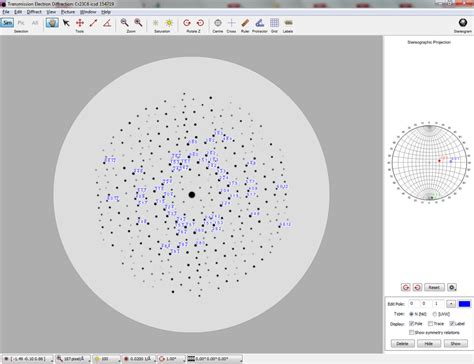
Task: Click the large central diffraction spot
Action: pos(192,195)
